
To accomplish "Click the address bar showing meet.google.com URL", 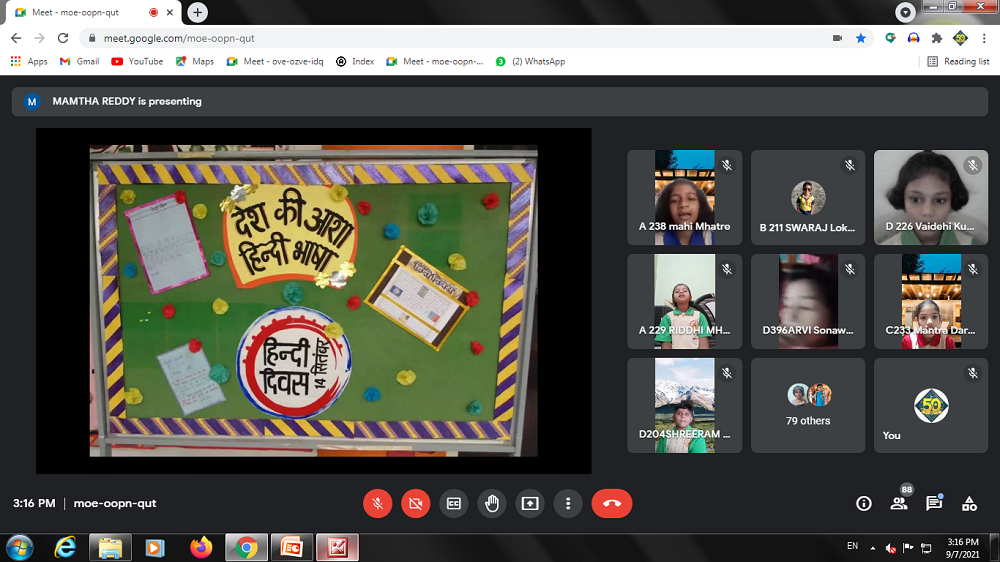I will tap(450, 38).
